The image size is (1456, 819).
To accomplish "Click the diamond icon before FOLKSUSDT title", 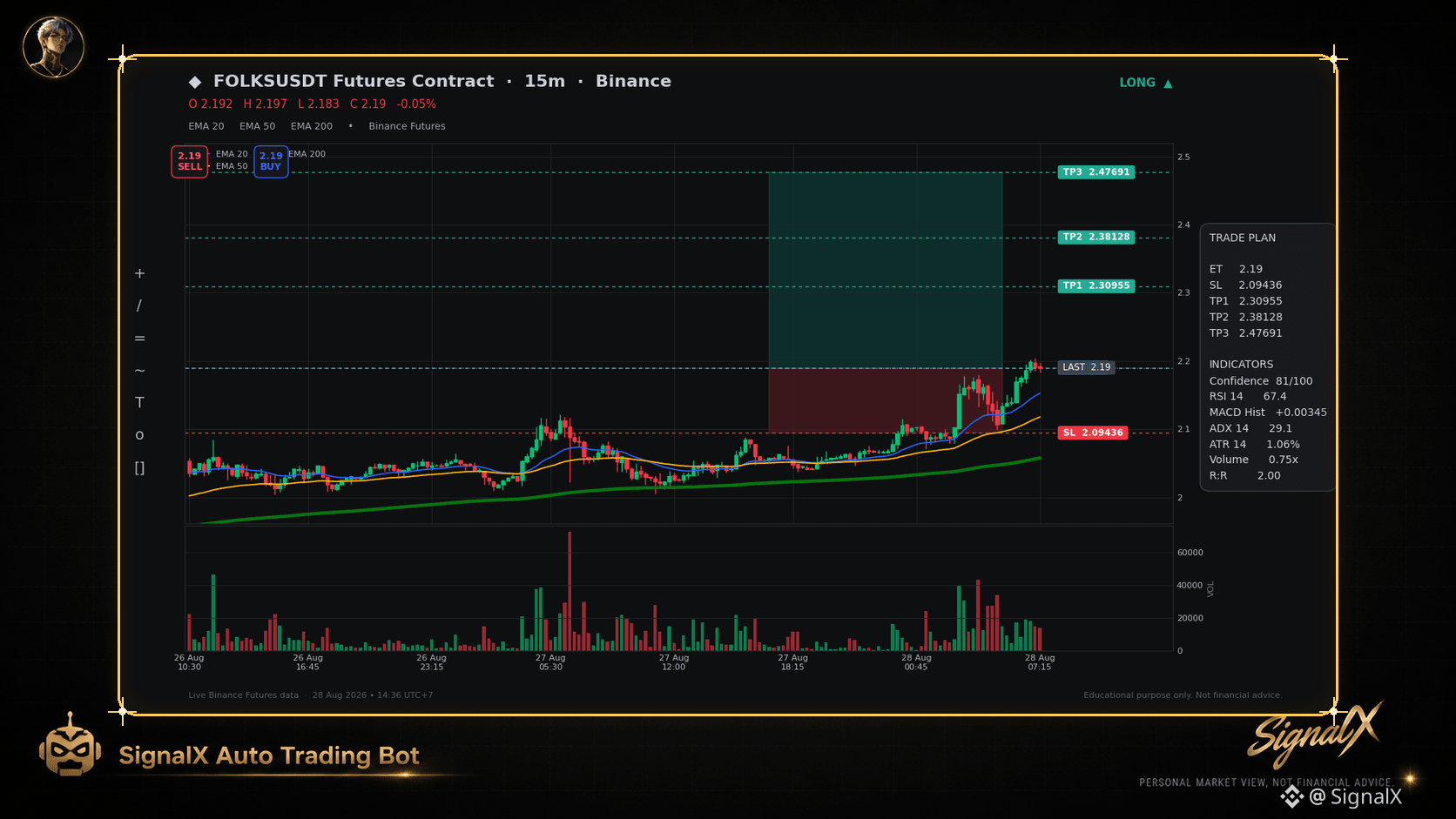I will (x=195, y=82).
